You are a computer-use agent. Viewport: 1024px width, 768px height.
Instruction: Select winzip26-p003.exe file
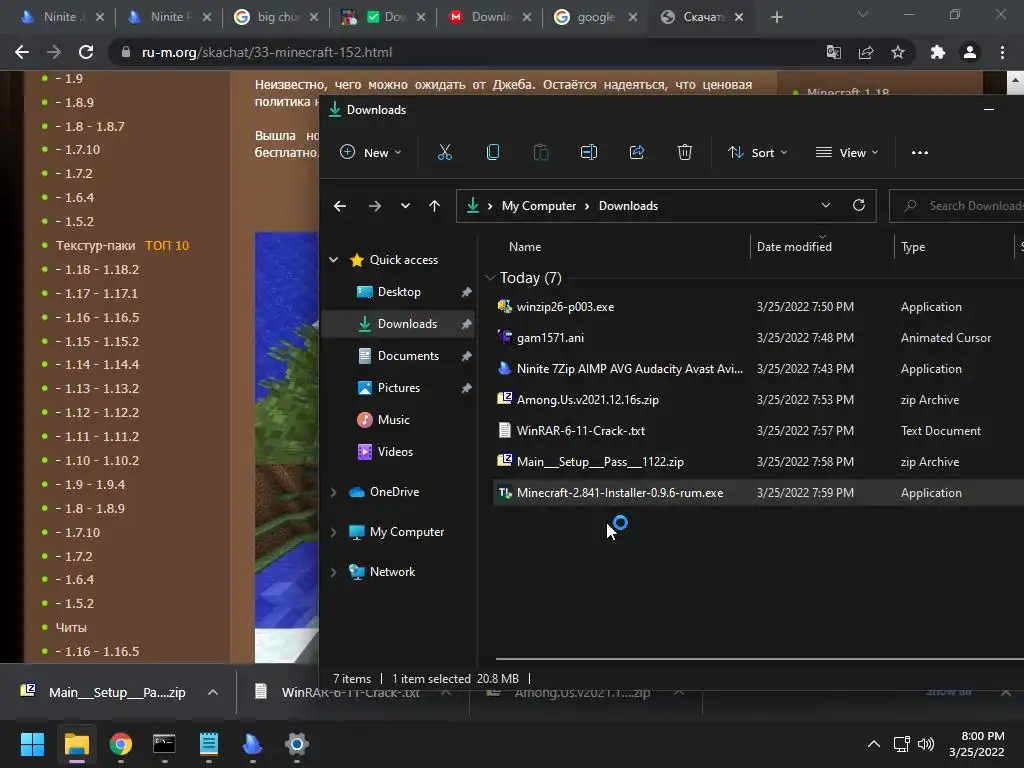click(x=565, y=307)
